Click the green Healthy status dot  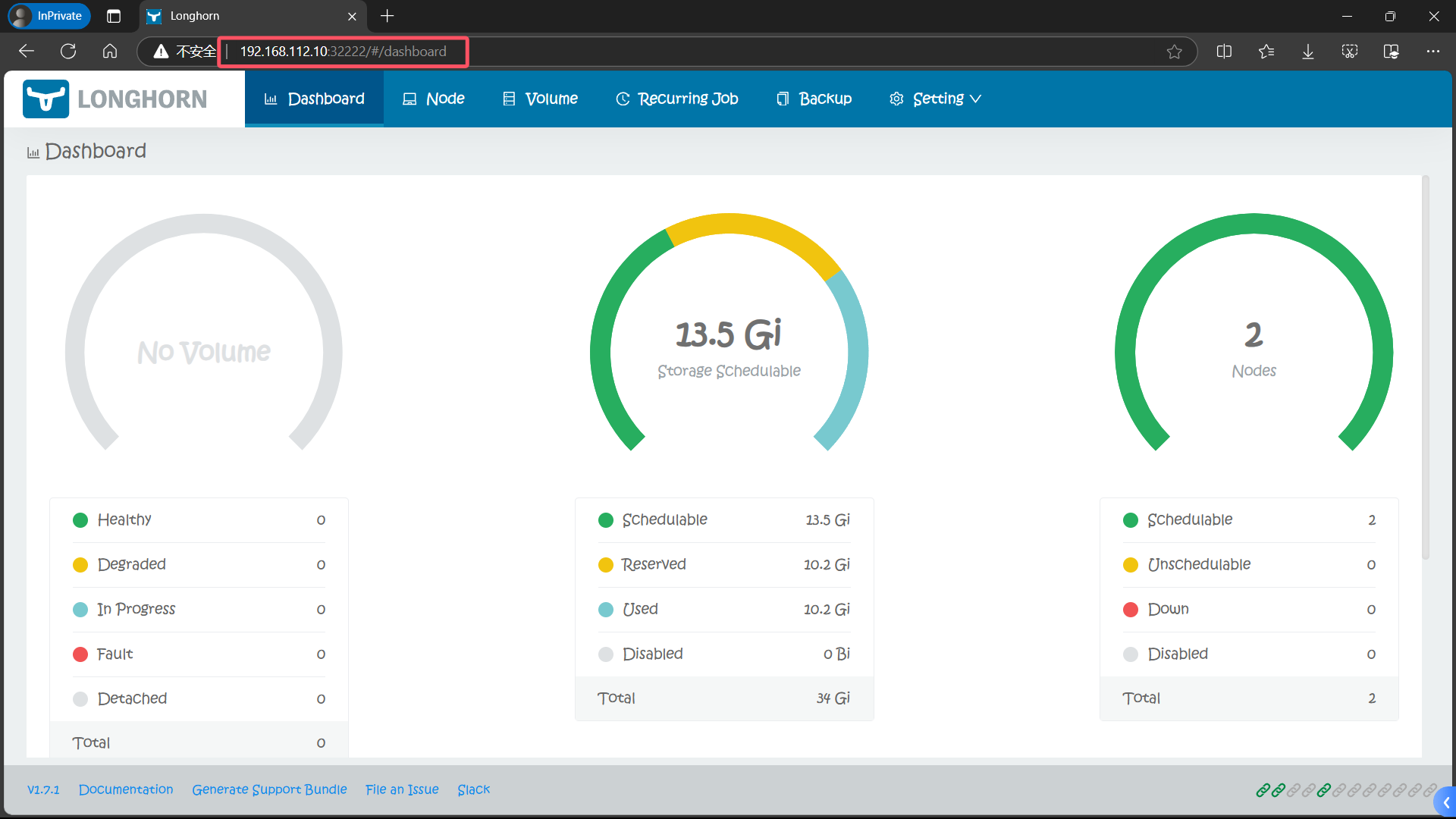click(80, 520)
